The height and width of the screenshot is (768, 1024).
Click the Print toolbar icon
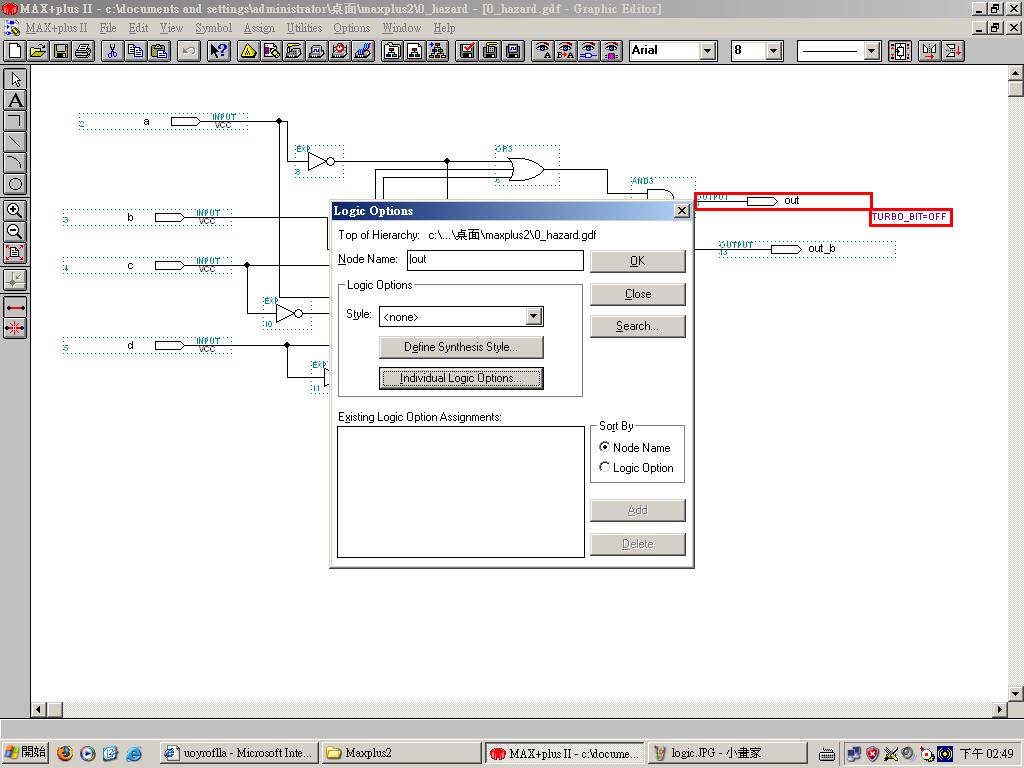click(84, 51)
